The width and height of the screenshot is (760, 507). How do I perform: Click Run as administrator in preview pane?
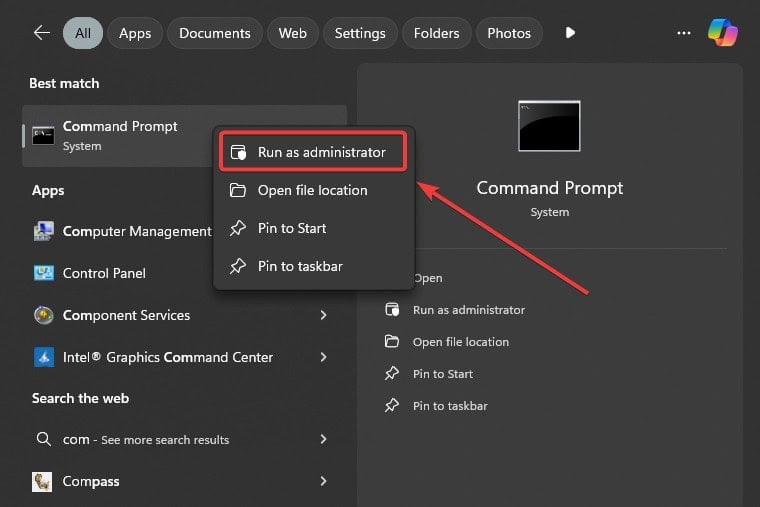469,310
